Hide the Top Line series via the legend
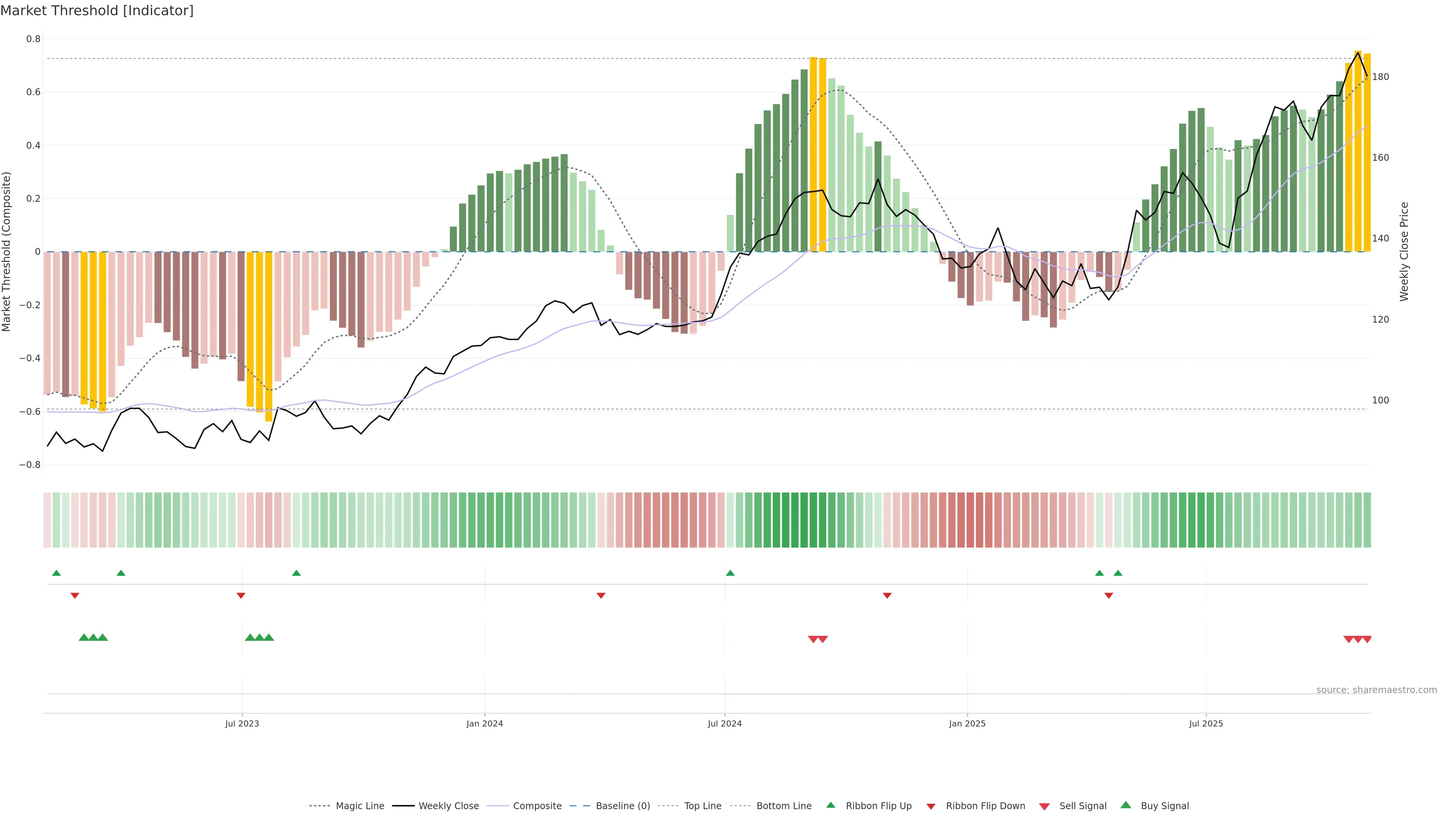Screen dimensions: 1456x819 pos(703,806)
